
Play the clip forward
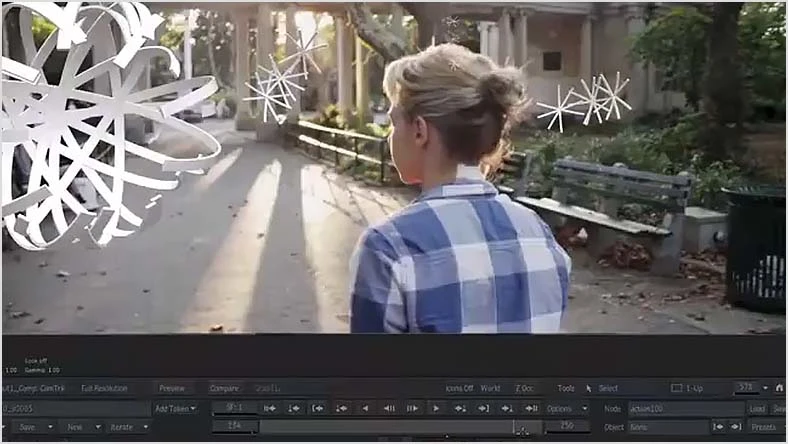tap(436, 409)
